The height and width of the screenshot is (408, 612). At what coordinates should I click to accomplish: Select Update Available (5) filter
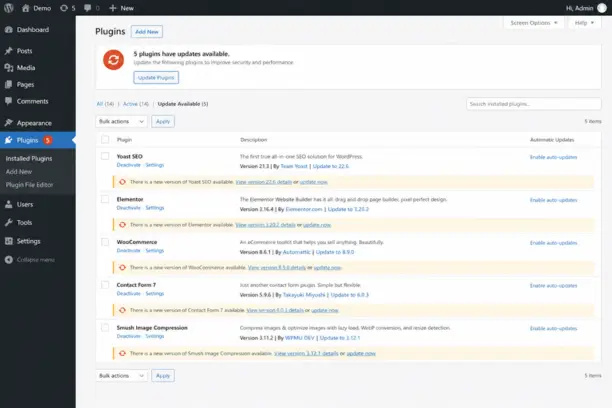click(x=183, y=104)
